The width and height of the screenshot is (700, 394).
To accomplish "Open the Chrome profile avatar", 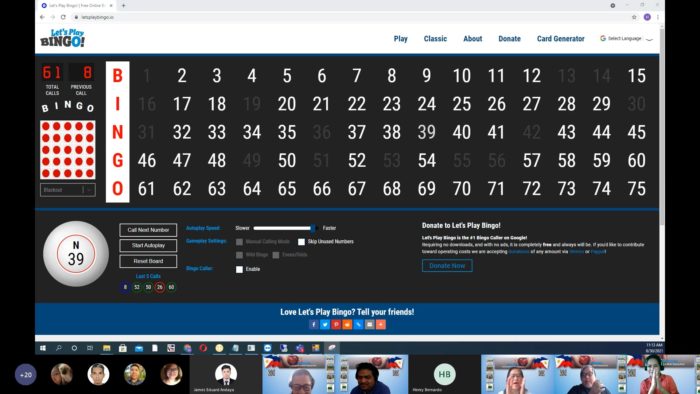I will click(x=647, y=17).
